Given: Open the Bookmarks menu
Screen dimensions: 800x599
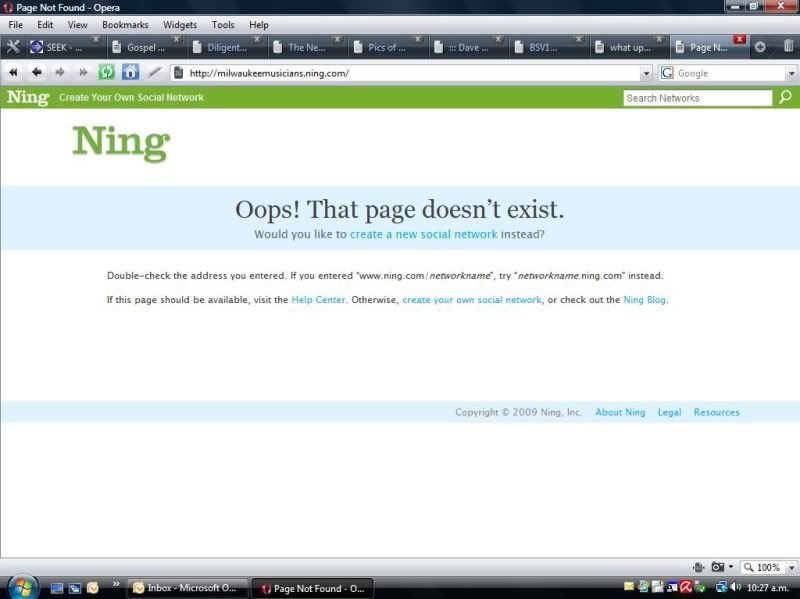Looking at the screenshot, I should tap(125, 24).
